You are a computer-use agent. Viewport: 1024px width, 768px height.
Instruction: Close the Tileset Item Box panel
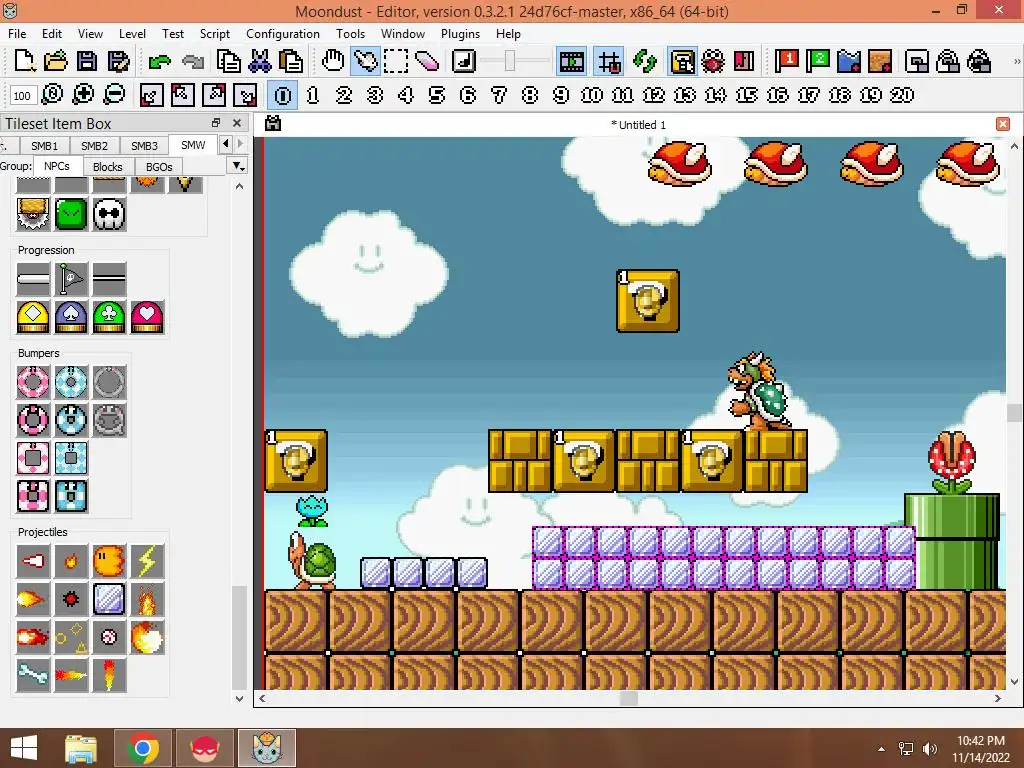237,123
